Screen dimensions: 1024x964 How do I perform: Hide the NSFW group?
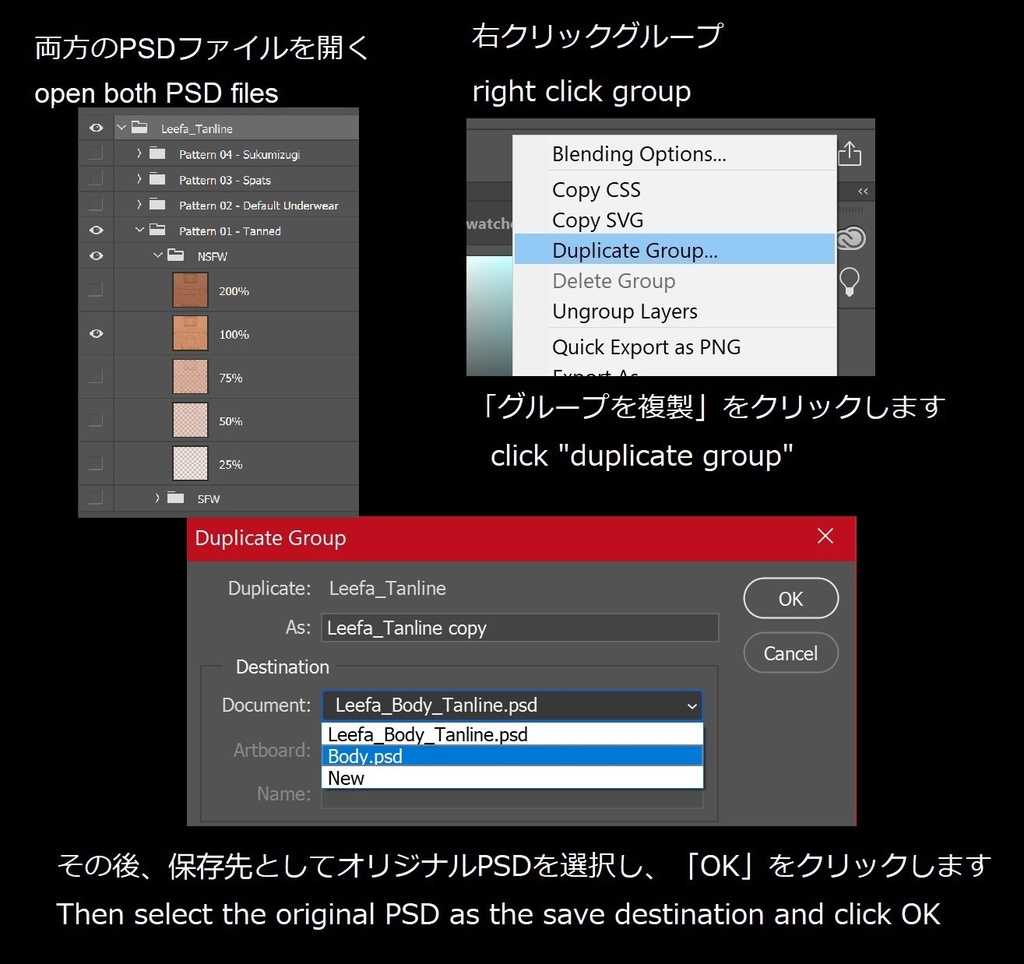pyautogui.click(x=95, y=255)
